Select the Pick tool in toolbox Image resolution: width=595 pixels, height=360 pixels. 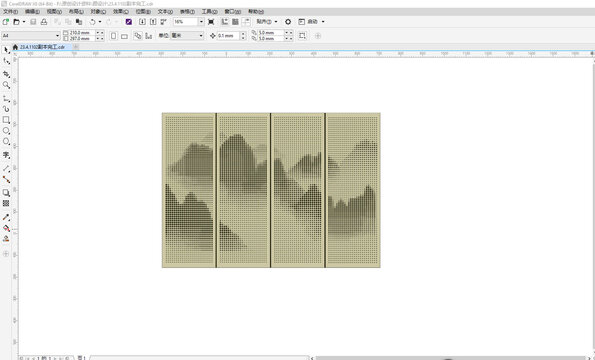pyautogui.click(x=6, y=50)
